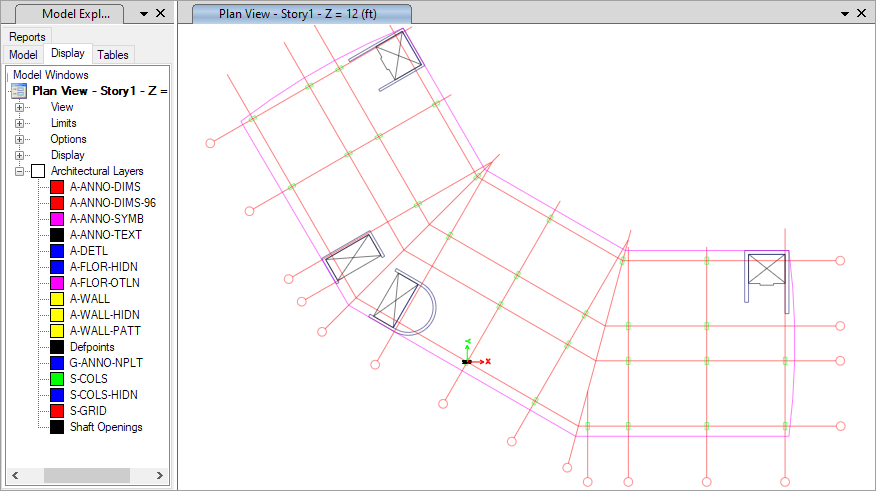This screenshot has width=876, height=491.
Task: Toggle the Architectural Layers checkbox
Action: tap(38, 171)
